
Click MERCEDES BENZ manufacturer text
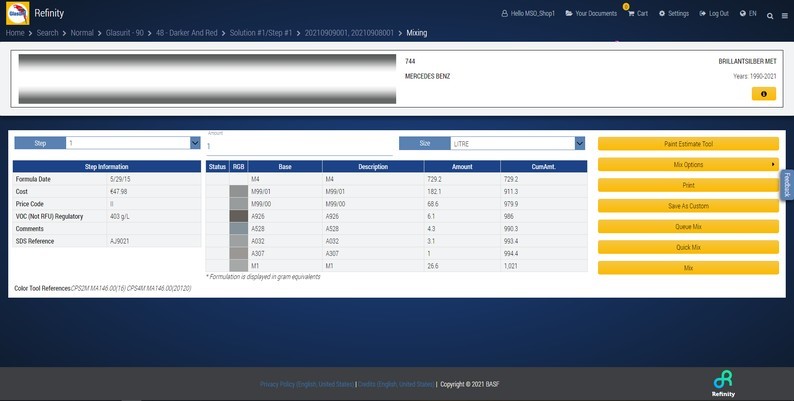tap(427, 76)
